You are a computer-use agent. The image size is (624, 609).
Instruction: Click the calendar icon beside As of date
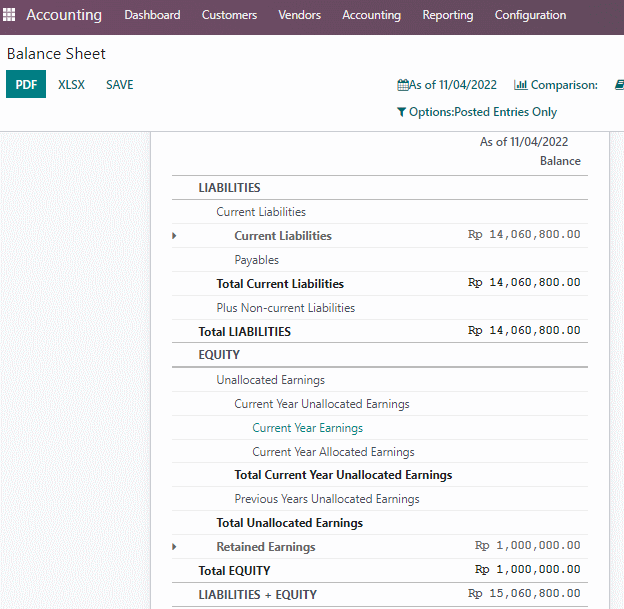point(403,85)
